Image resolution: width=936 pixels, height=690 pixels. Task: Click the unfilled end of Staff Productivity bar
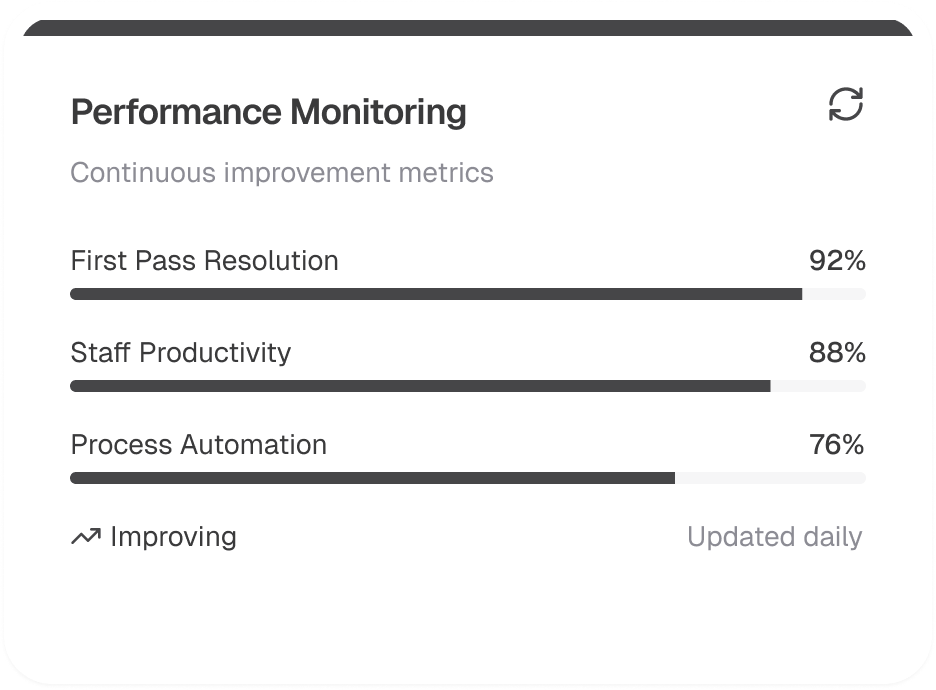point(818,386)
